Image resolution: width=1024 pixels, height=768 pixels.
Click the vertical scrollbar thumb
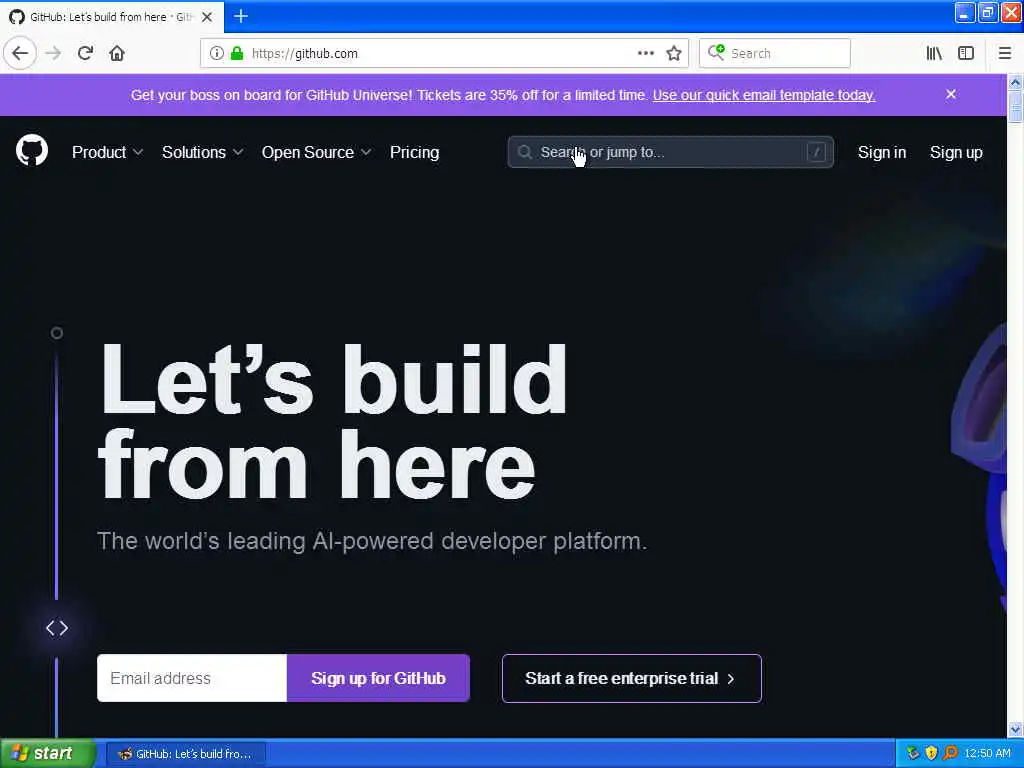[1015, 106]
